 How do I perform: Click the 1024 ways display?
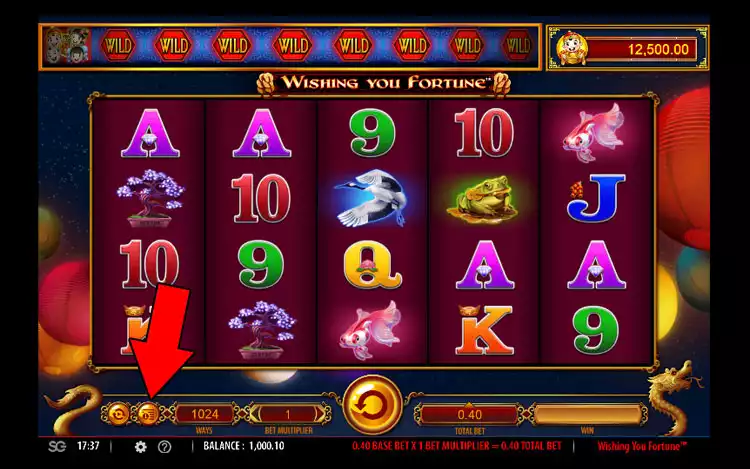coord(205,414)
